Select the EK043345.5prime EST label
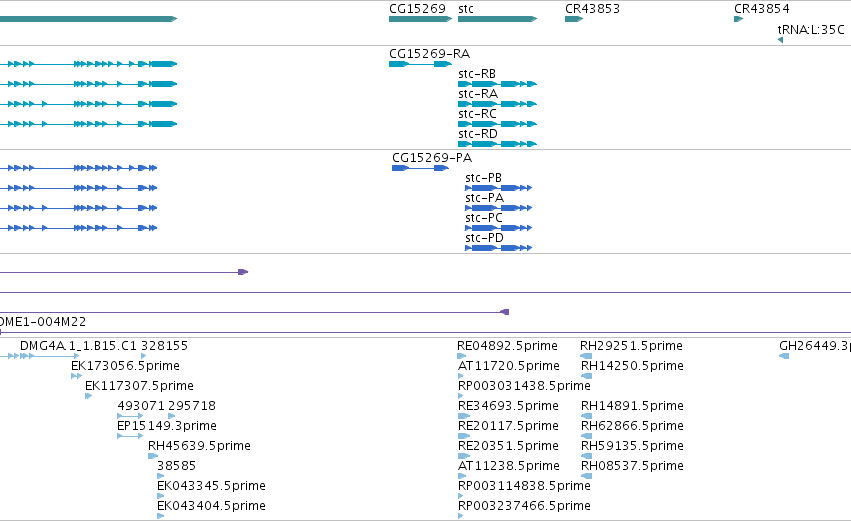The image size is (851, 521). 211,486
